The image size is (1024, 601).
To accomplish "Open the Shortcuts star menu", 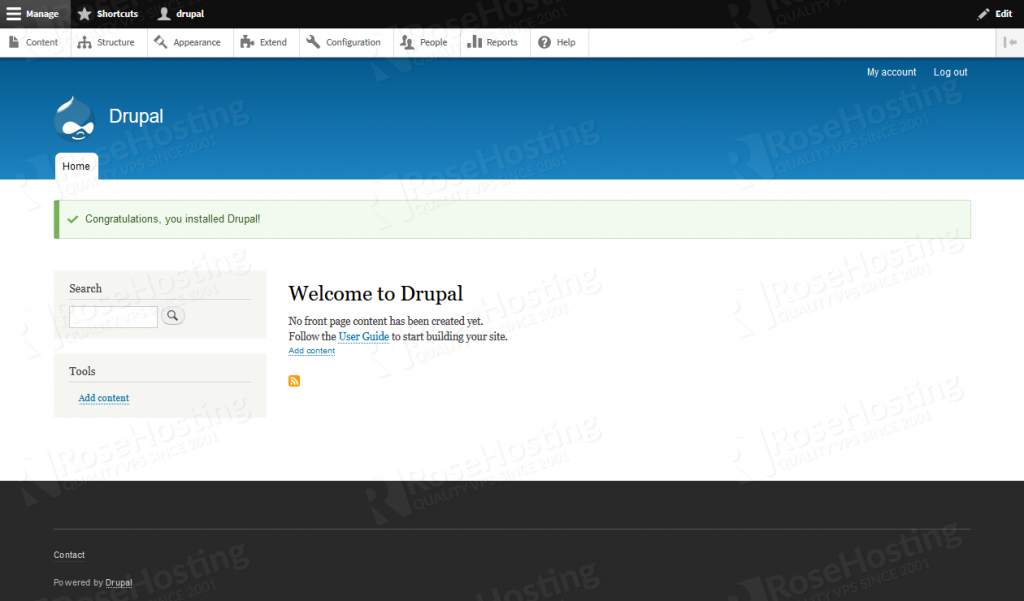I will click(x=108, y=14).
